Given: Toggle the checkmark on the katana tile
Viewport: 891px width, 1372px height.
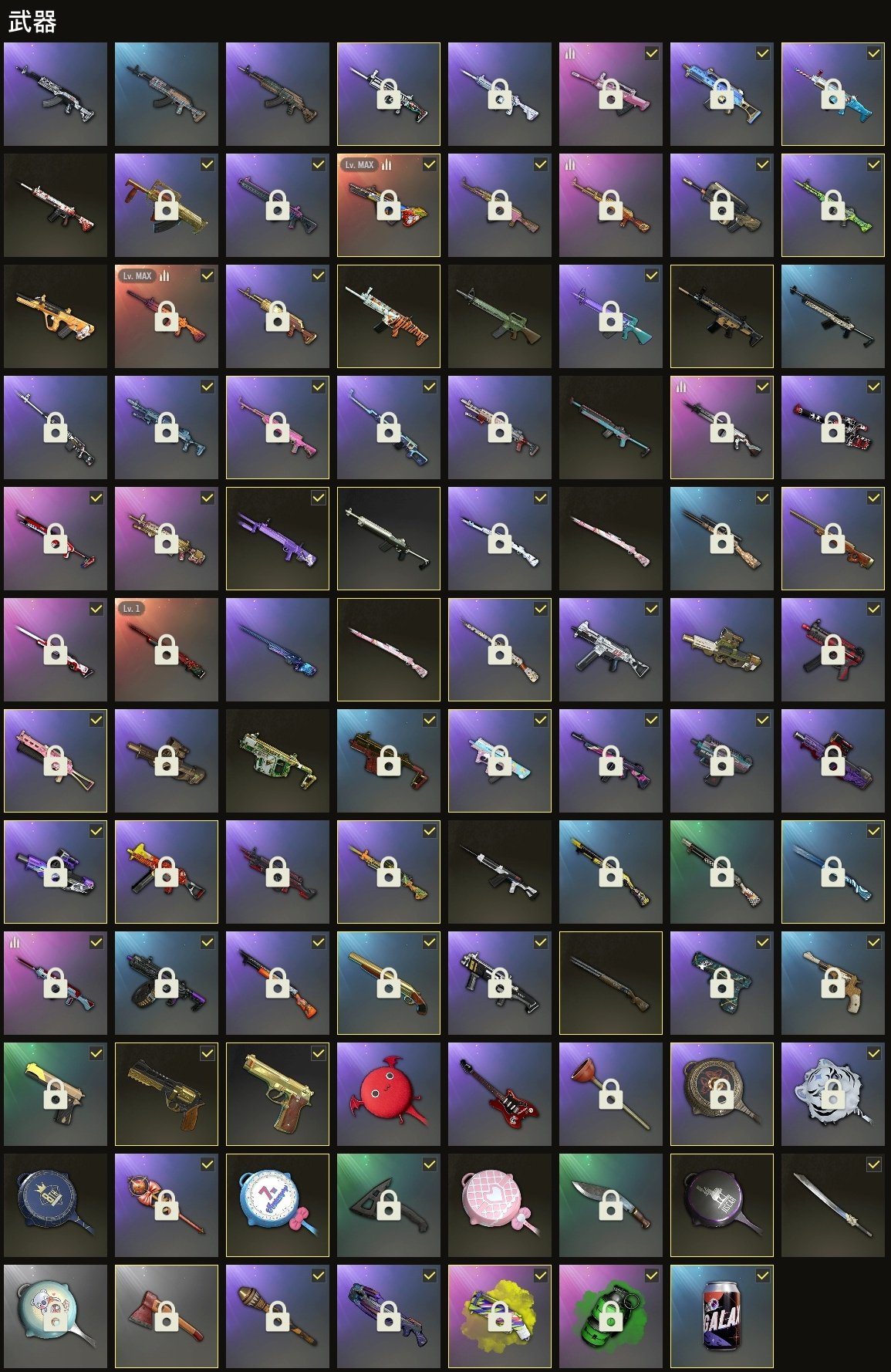Looking at the screenshot, I should tap(873, 1164).
